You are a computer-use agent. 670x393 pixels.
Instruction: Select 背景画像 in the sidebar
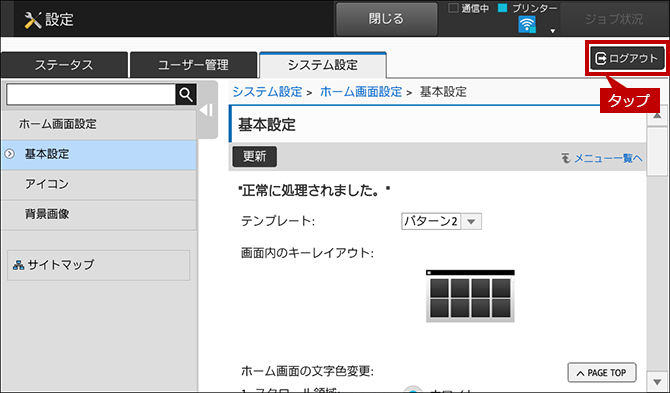pos(99,214)
